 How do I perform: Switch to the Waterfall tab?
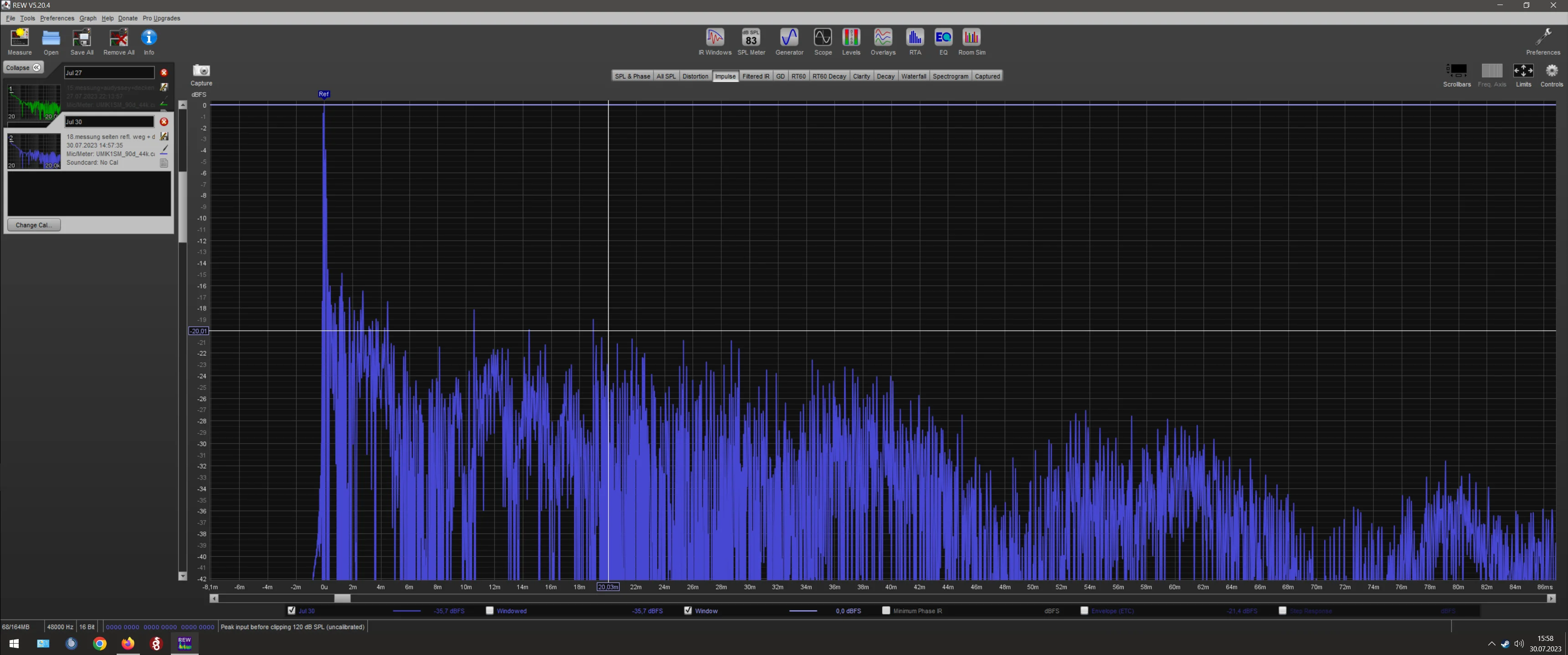click(x=914, y=76)
